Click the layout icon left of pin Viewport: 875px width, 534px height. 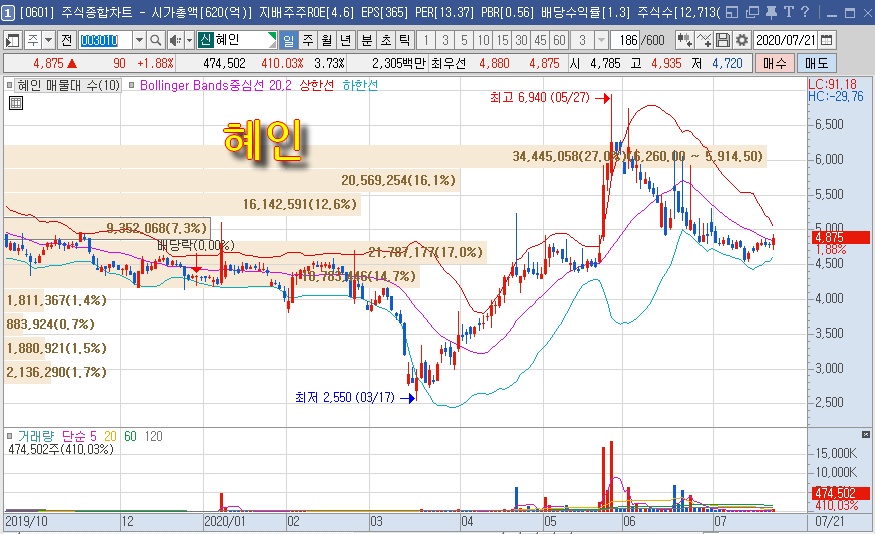pos(733,12)
